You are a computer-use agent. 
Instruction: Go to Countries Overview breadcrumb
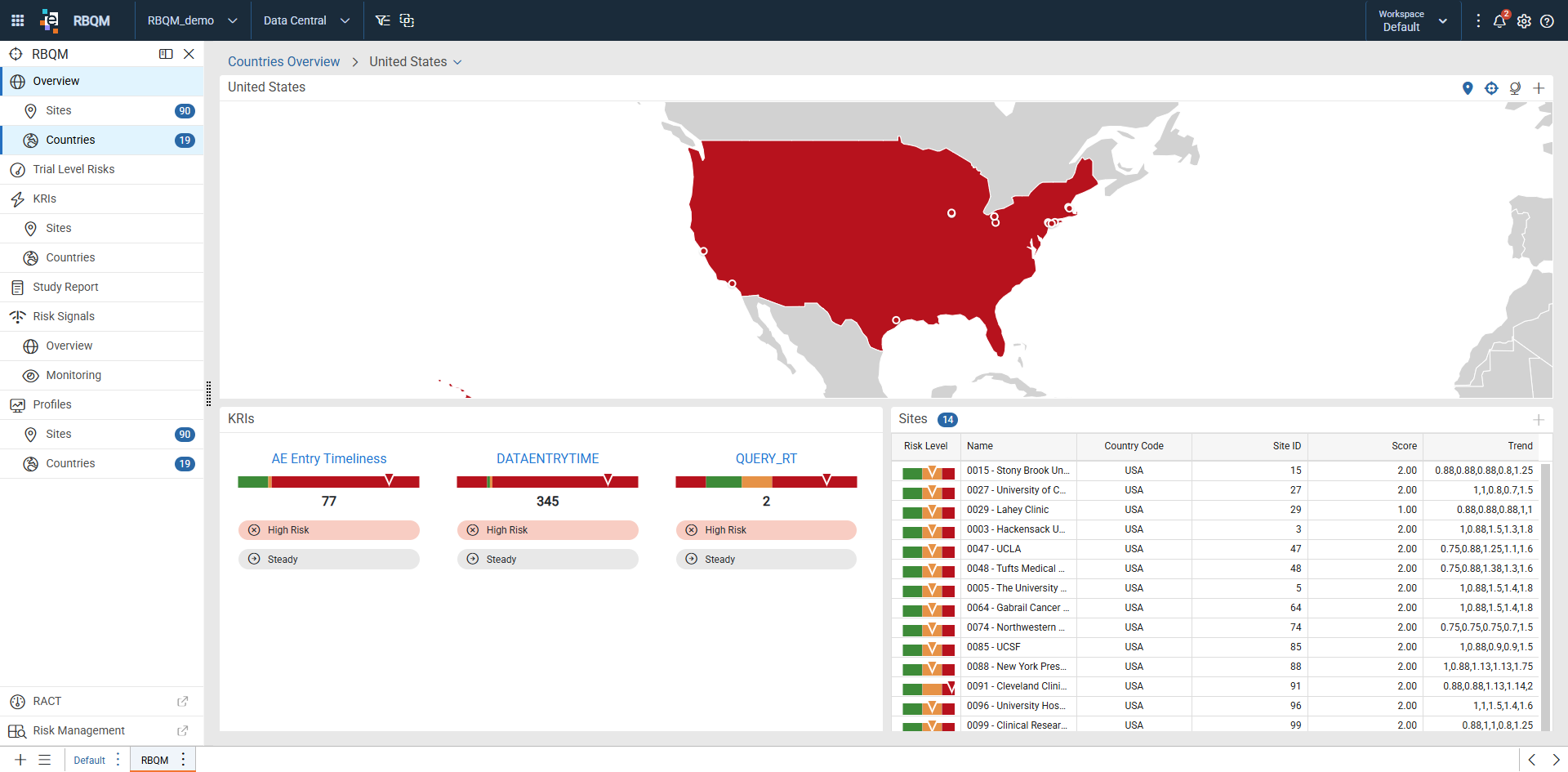pyautogui.click(x=283, y=62)
